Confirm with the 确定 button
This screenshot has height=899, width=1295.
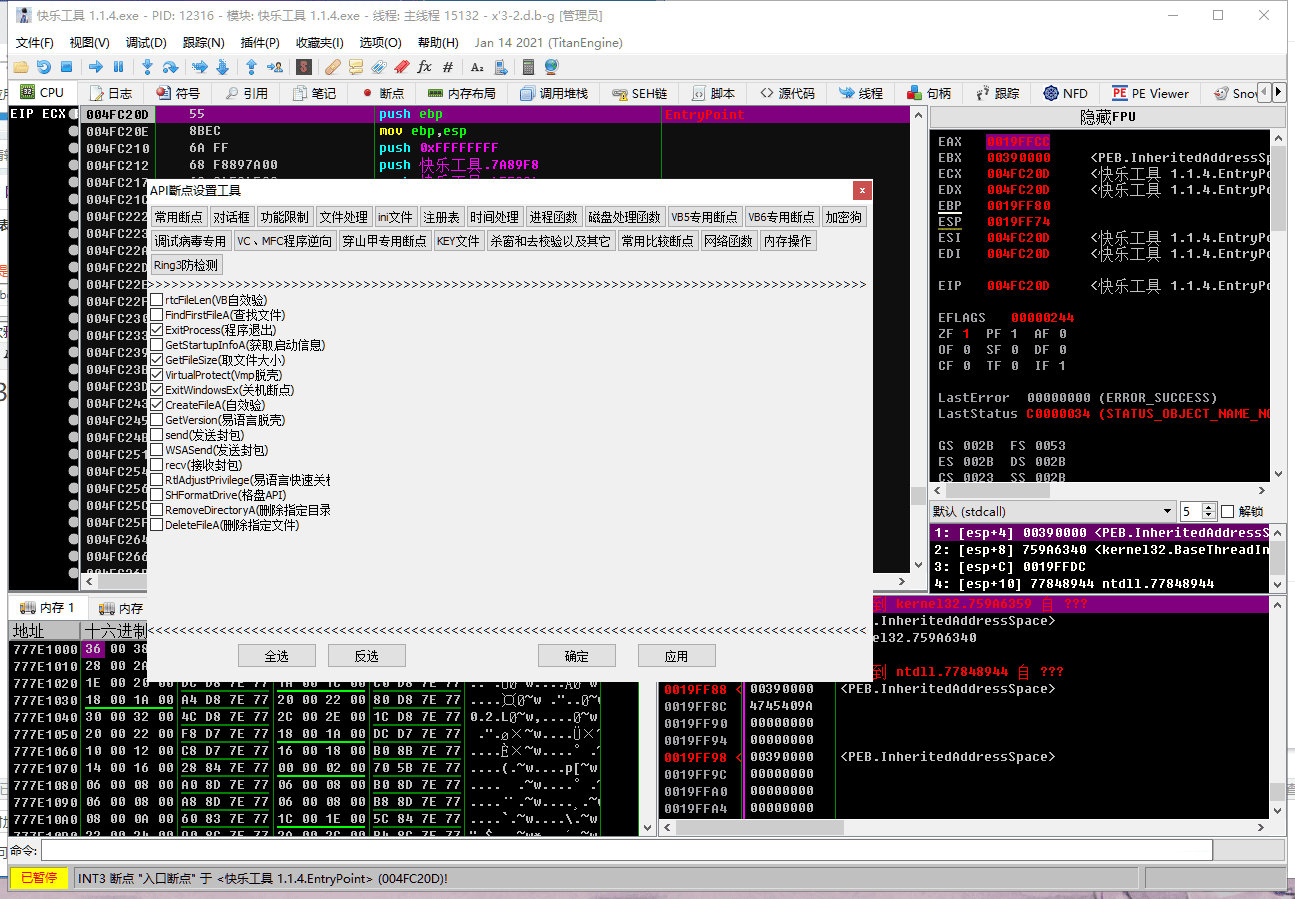[577, 656]
